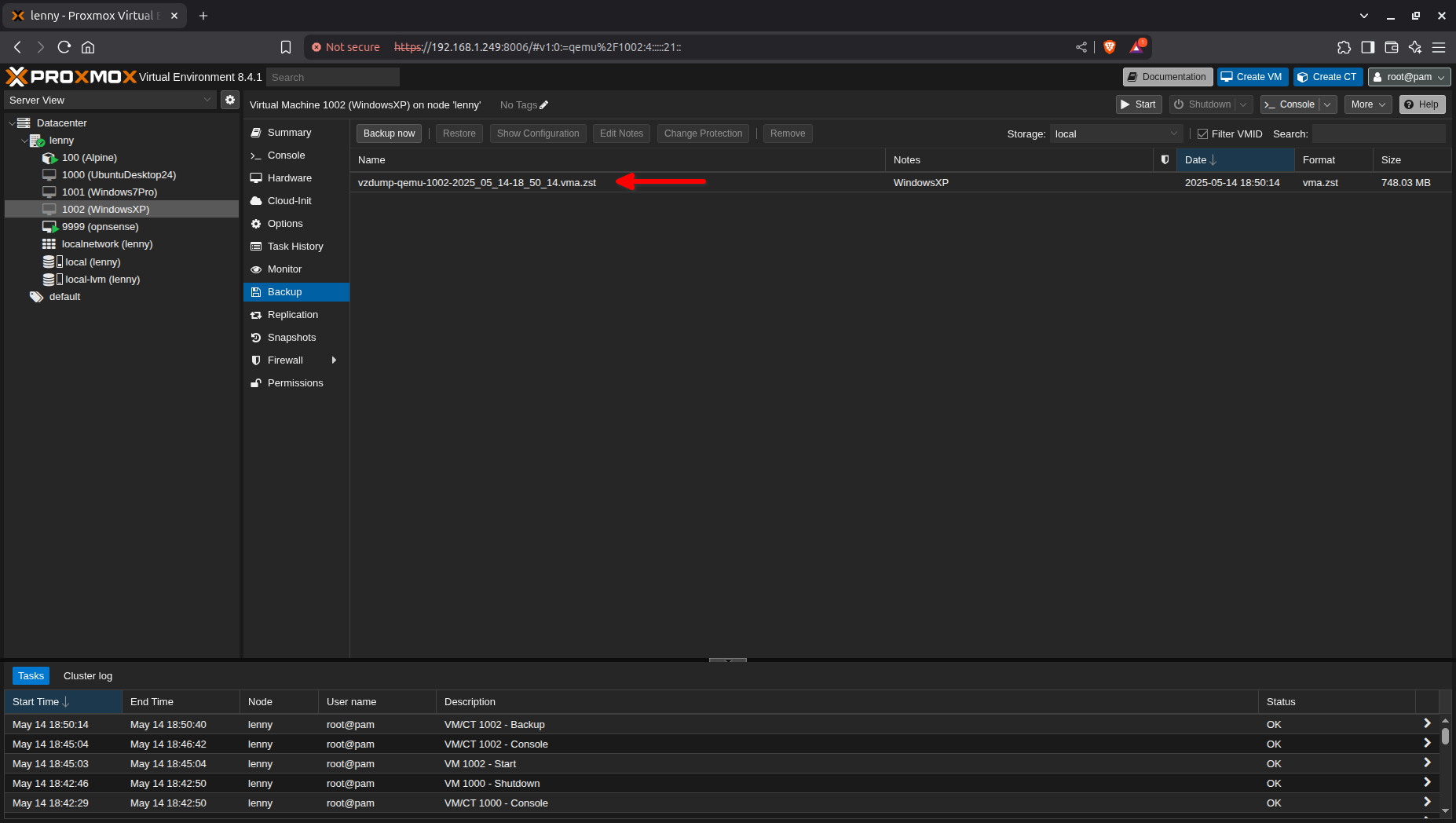Toggle browser sidebar panel icon
The width and height of the screenshot is (1456, 823).
pyautogui.click(x=1368, y=47)
